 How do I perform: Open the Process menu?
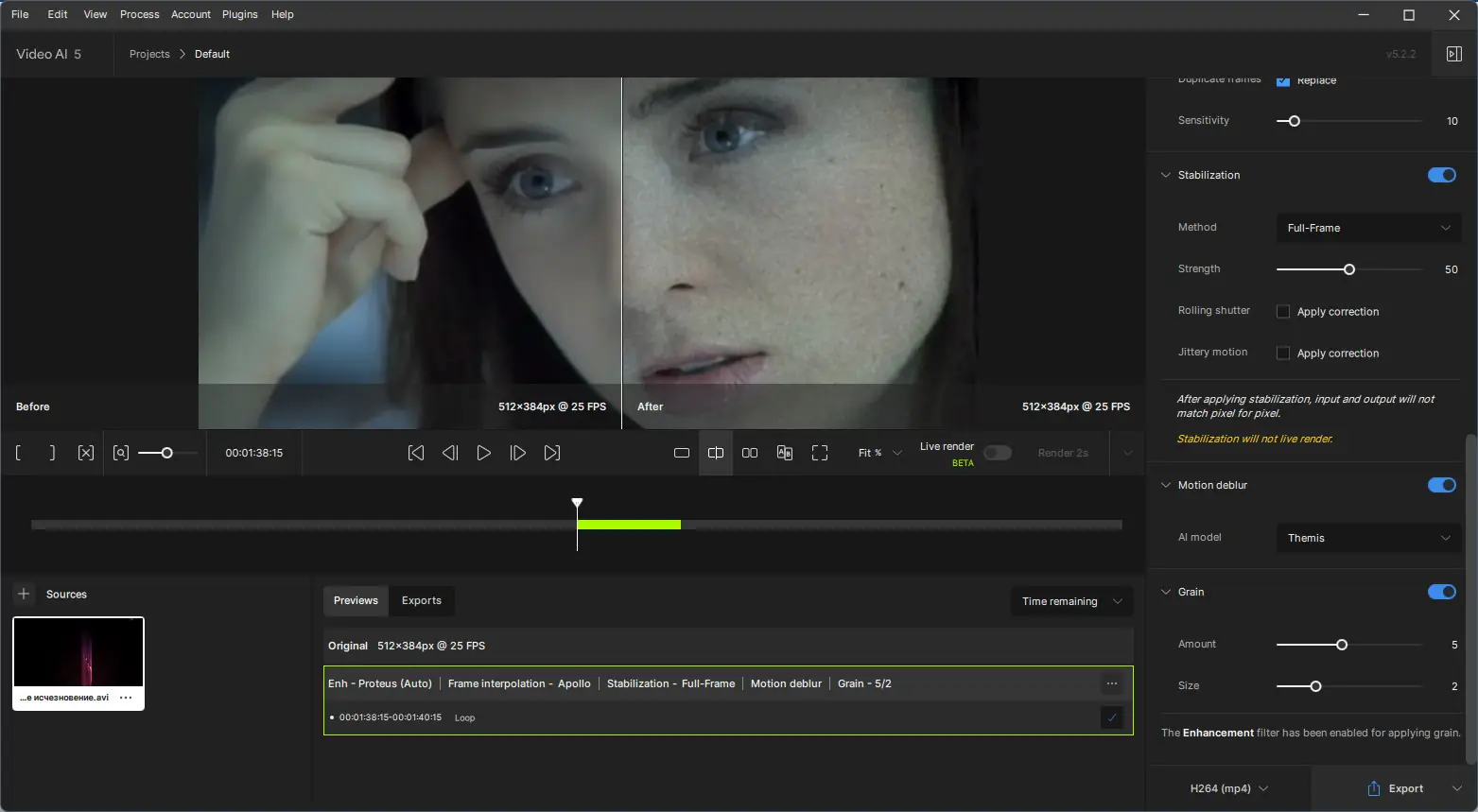click(x=140, y=14)
